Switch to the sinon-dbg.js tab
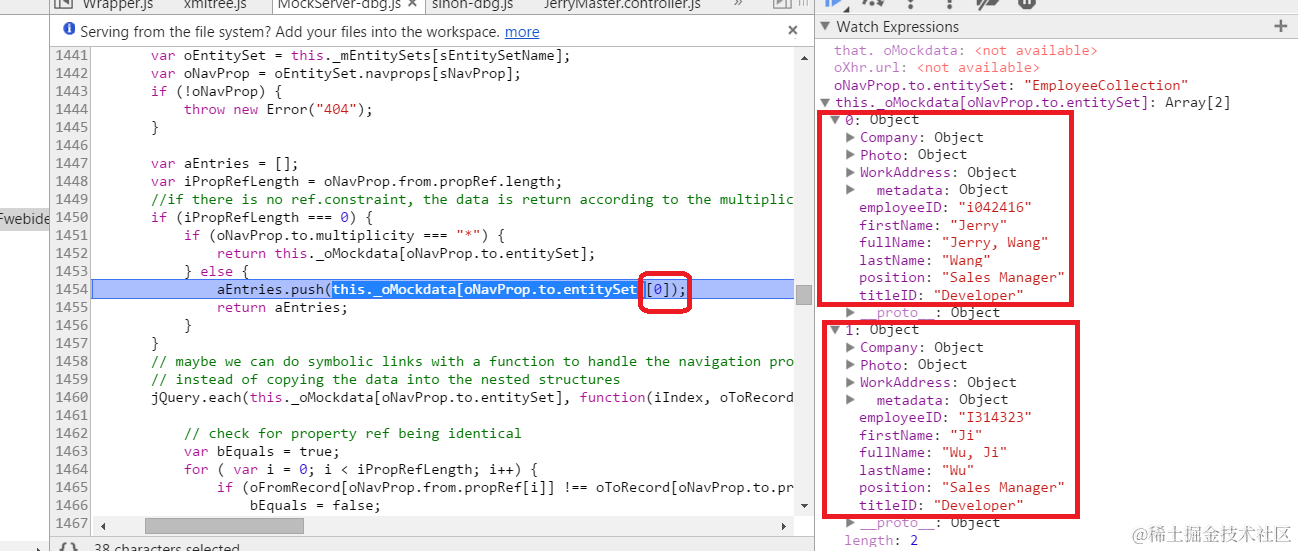Screen dimensions: 1298x551 (473, 4)
